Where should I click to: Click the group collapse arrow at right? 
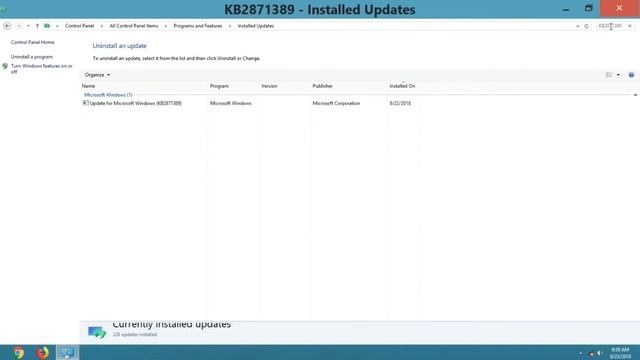click(x=635, y=95)
